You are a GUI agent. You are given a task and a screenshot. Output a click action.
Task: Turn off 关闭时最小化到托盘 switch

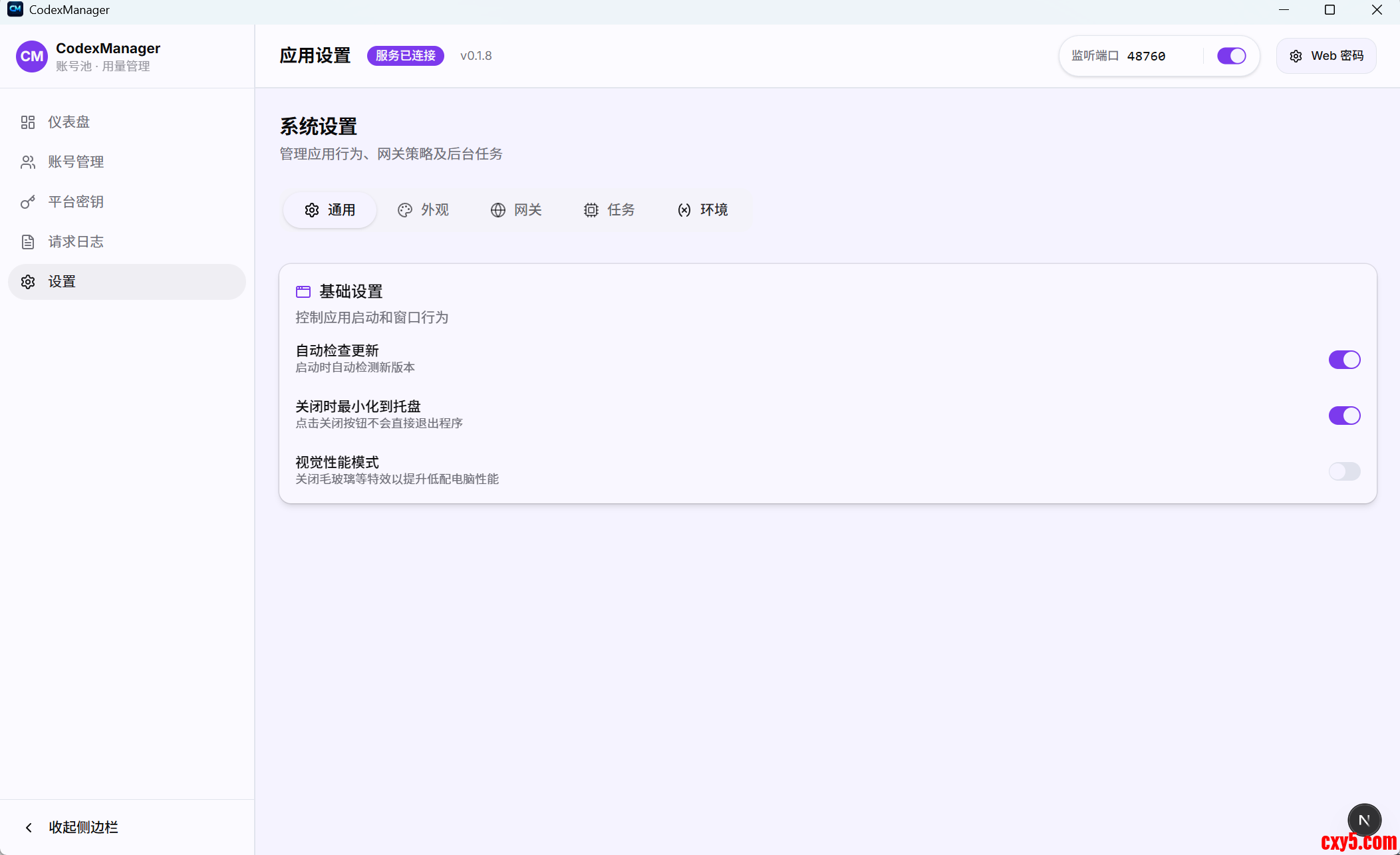pyautogui.click(x=1344, y=416)
